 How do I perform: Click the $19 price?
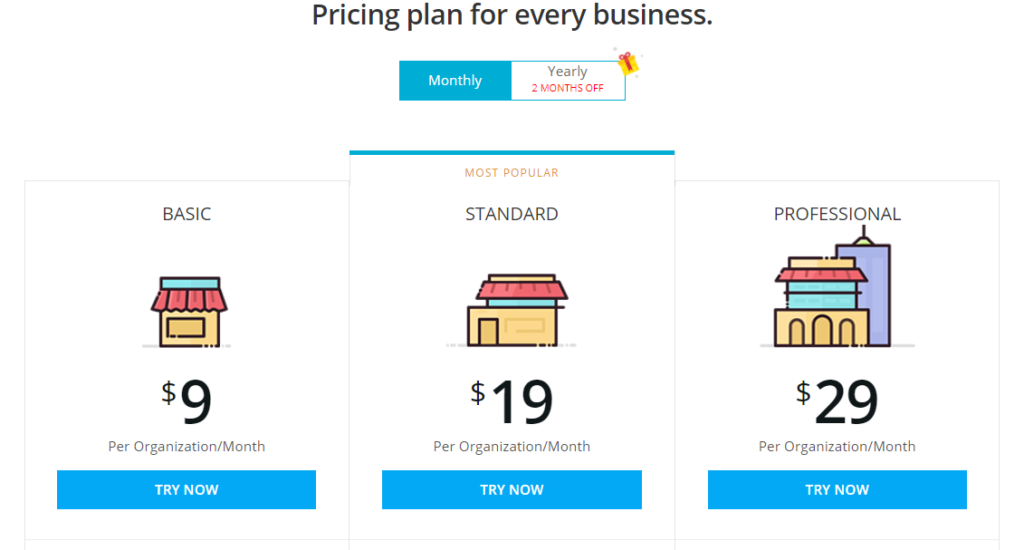(512, 402)
